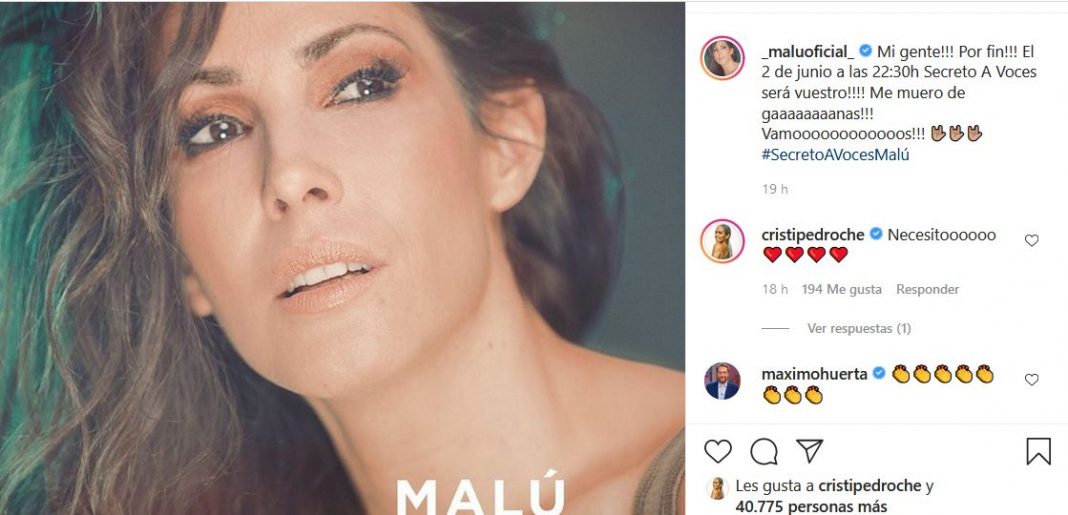View 194 Me gusta on comment

tap(841, 289)
